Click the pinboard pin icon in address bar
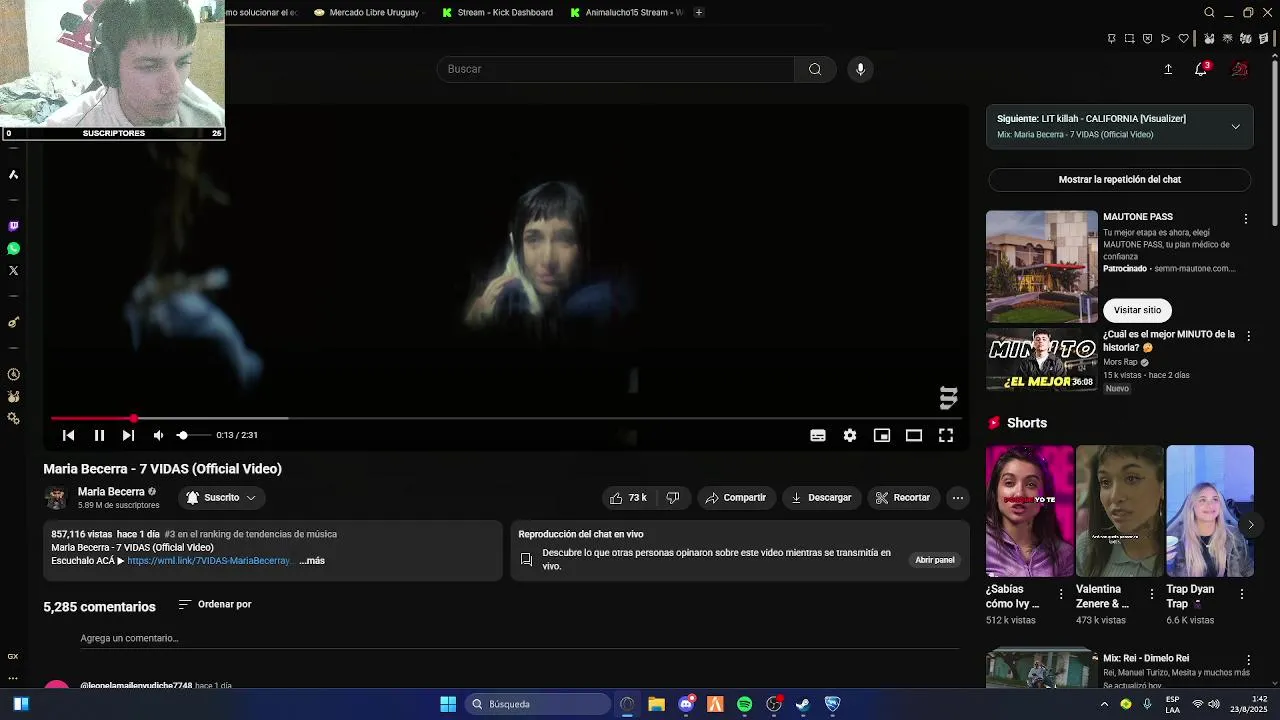The width and height of the screenshot is (1280, 720). (x=1111, y=39)
